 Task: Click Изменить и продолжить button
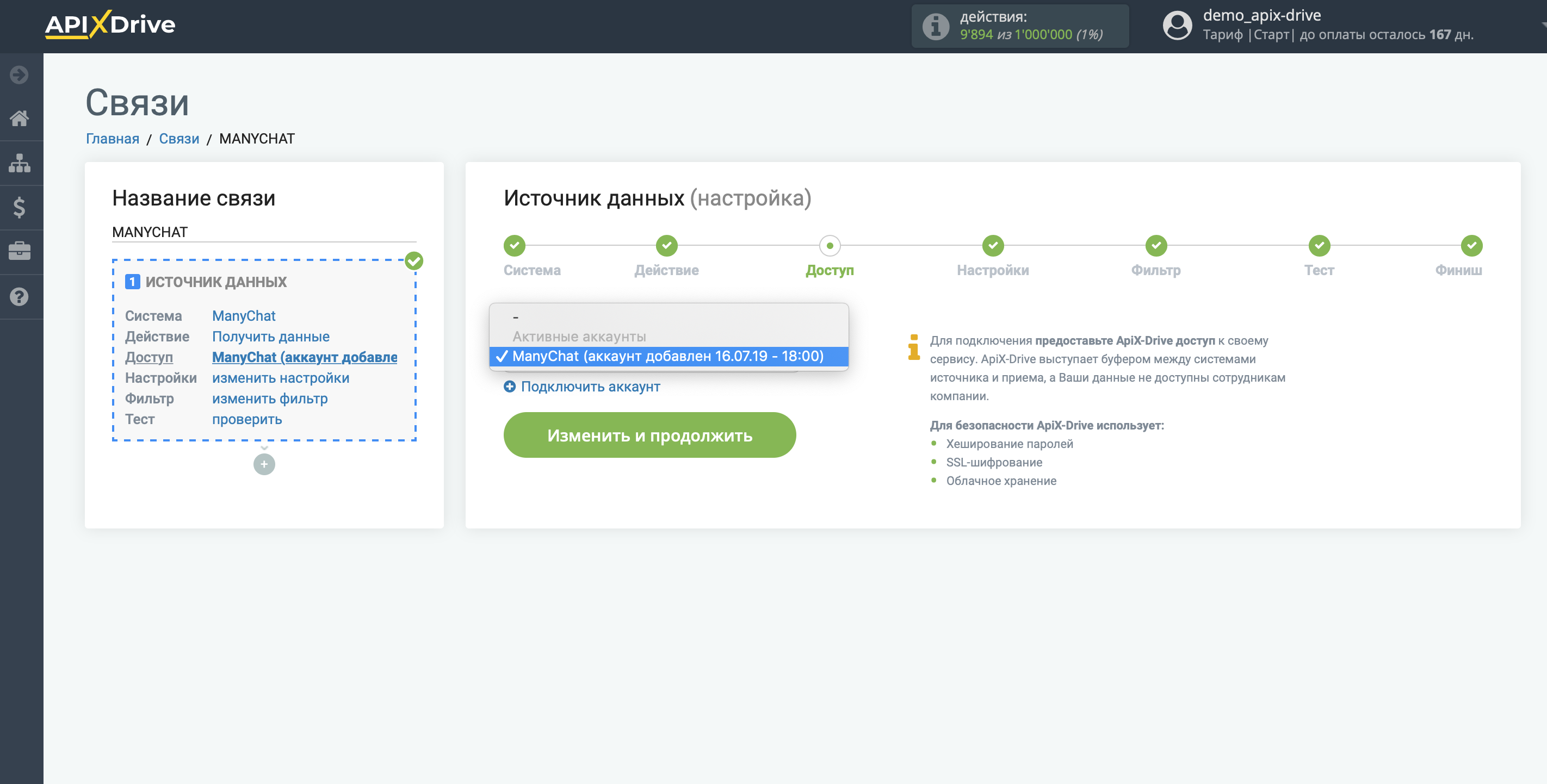point(650,434)
